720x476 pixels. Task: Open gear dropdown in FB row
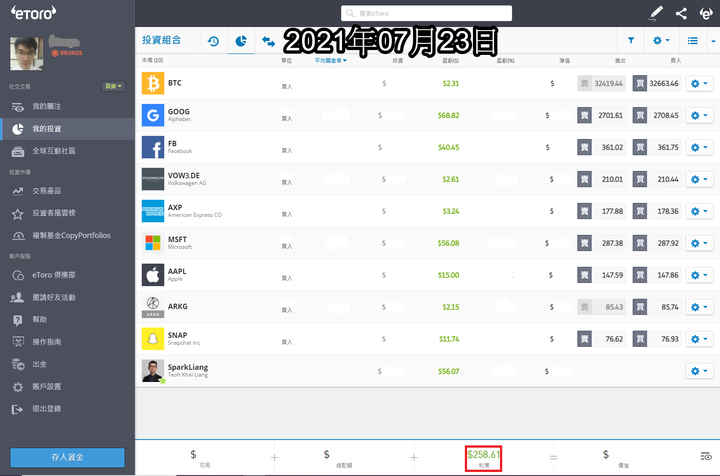699,147
